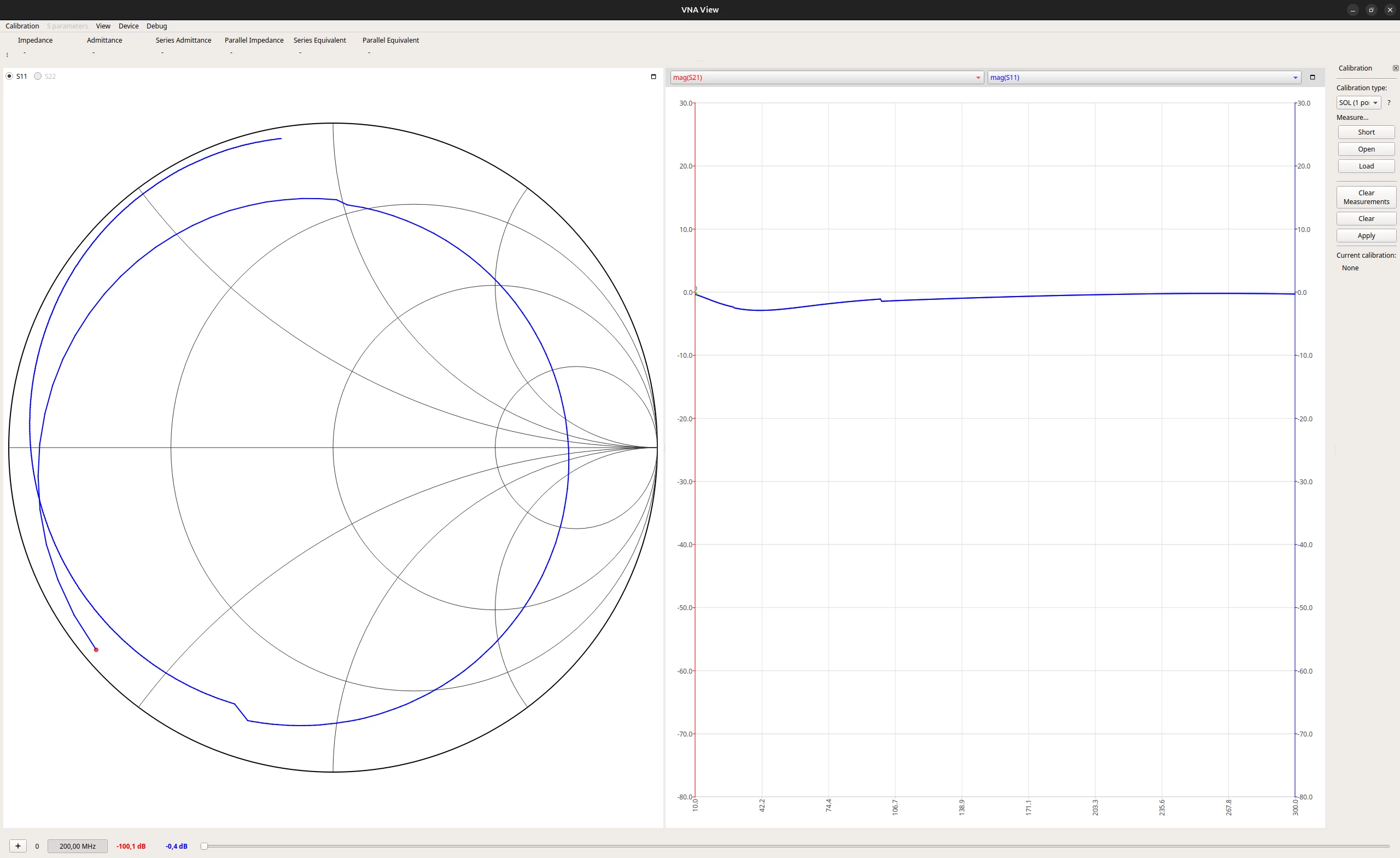Click the -100,1 dB S21 marker value
This screenshot has height=858, width=1400.
coord(131,846)
